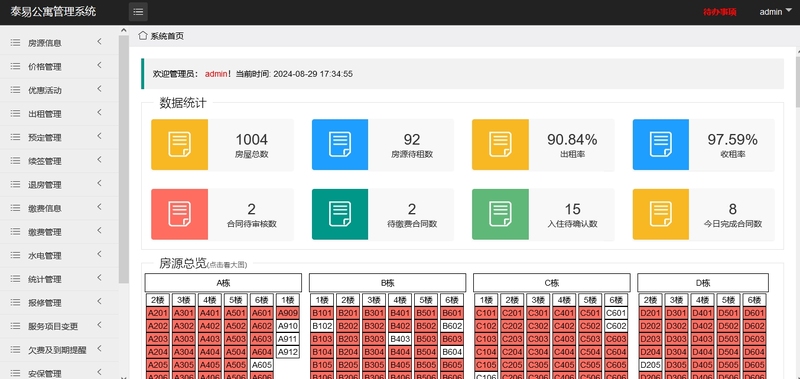The height and width of the screenshot is (379, 800).
Task: Click the red document icon for 合同待审核数
Action: [180, 214]
